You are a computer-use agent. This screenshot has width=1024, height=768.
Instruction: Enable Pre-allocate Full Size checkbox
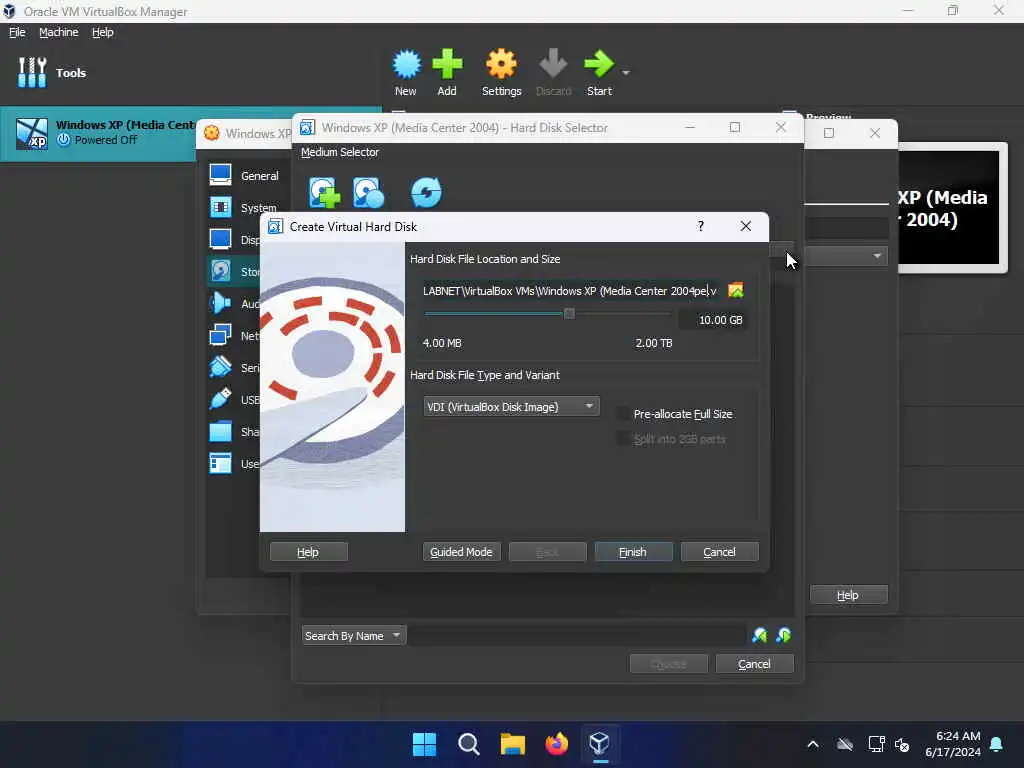(x=623, y=413)
